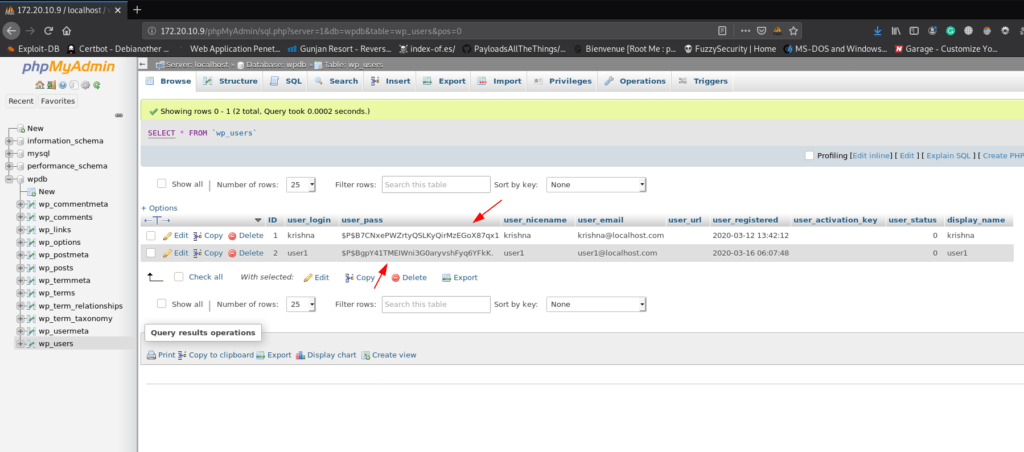
Task: Click Copy icon in the user1 row
Action: [x=198, y=253]
